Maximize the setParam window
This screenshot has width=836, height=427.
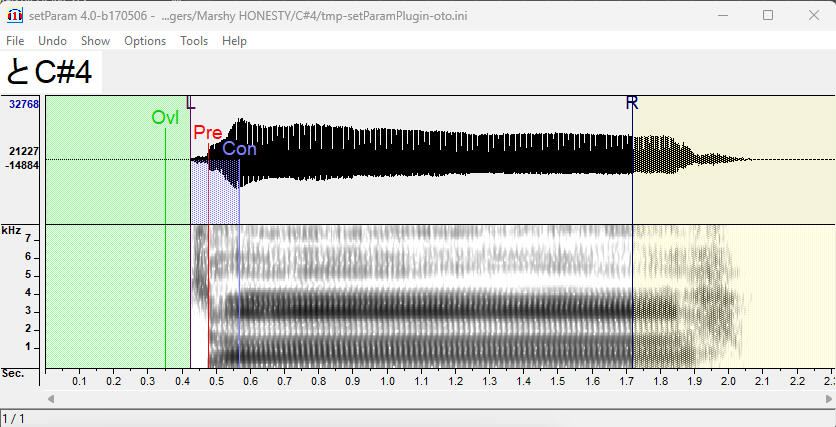(768, 15)
